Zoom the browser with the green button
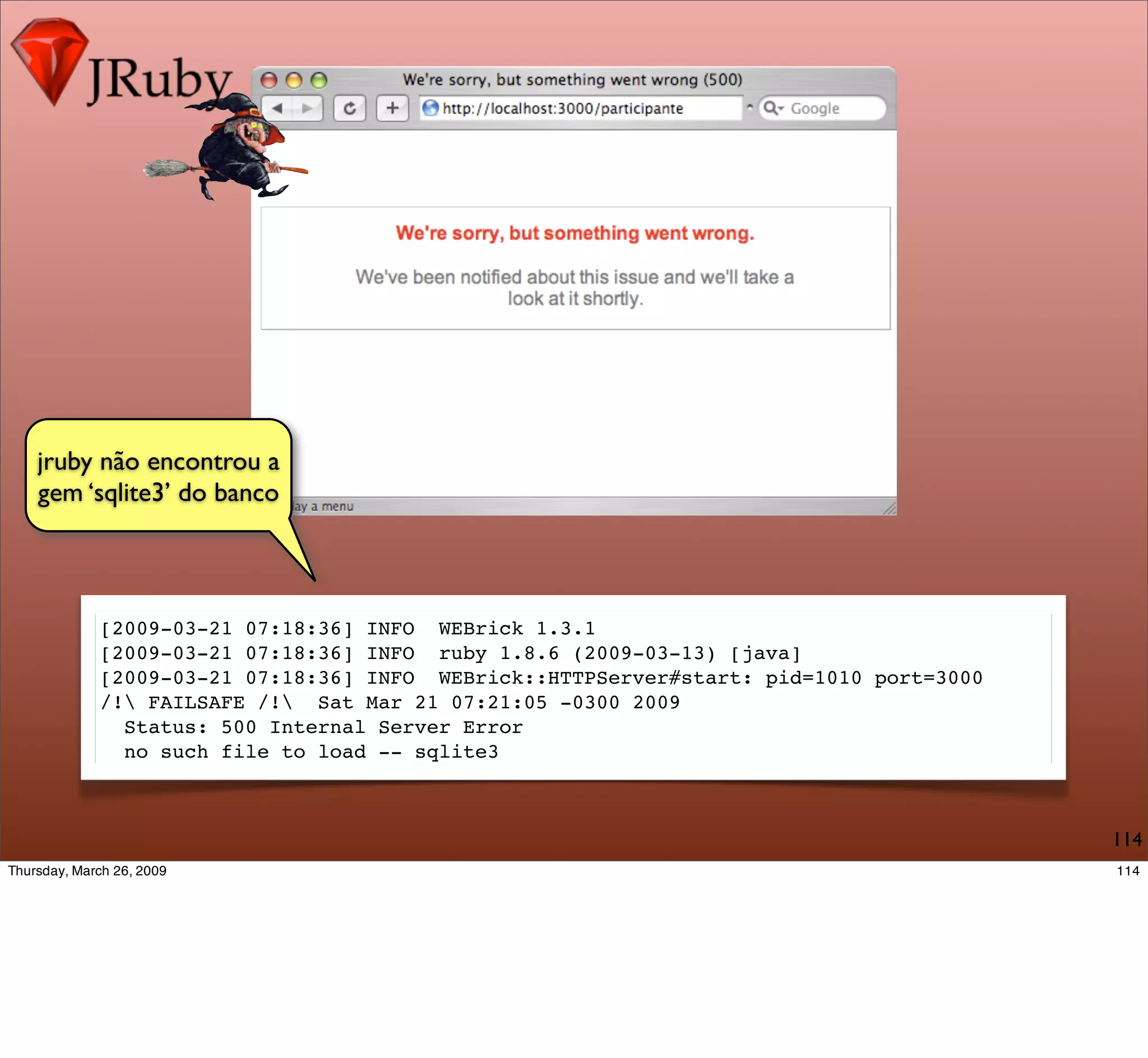The height and width of the screenshot is (1058, 1148). click(319, 80)
